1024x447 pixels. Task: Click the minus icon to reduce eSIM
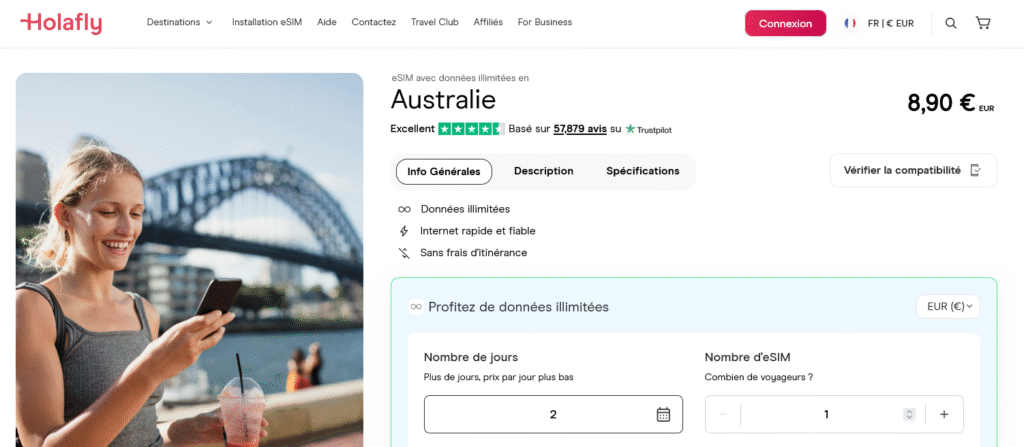723,414
